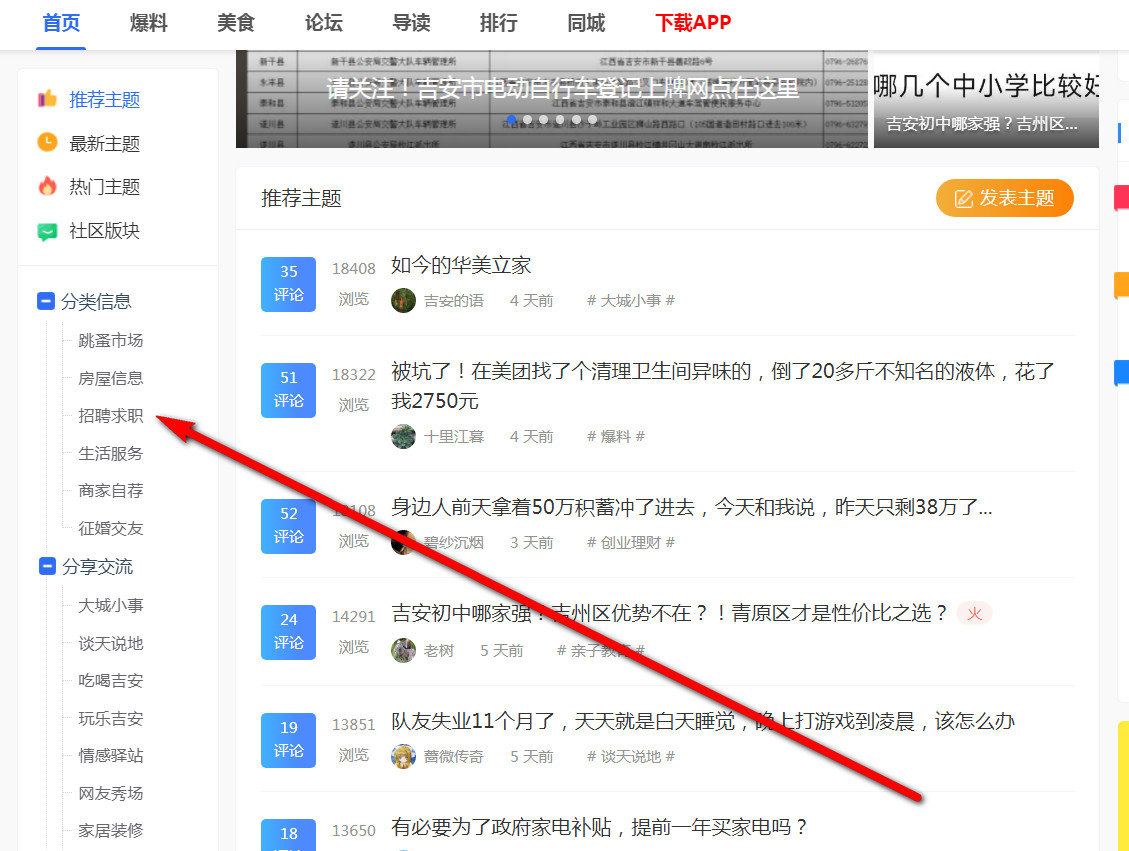This screenshot has height=851, width=1129.
Task: Open the 吃喝吉安 category
Action: pos(111,681)
